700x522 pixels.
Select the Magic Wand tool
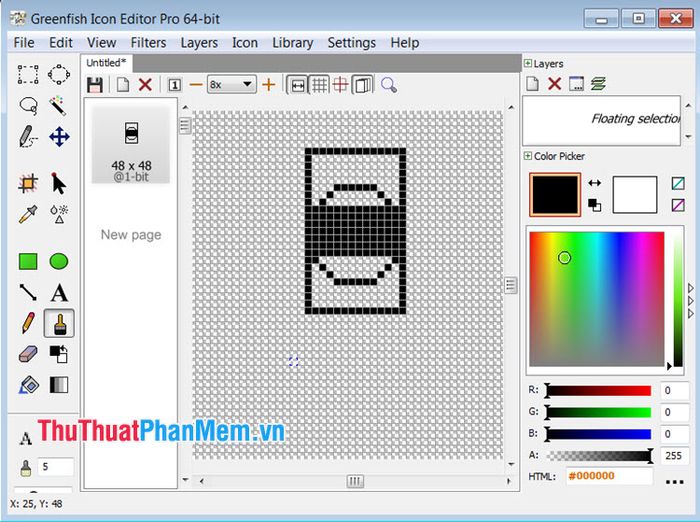coord(58,106)
